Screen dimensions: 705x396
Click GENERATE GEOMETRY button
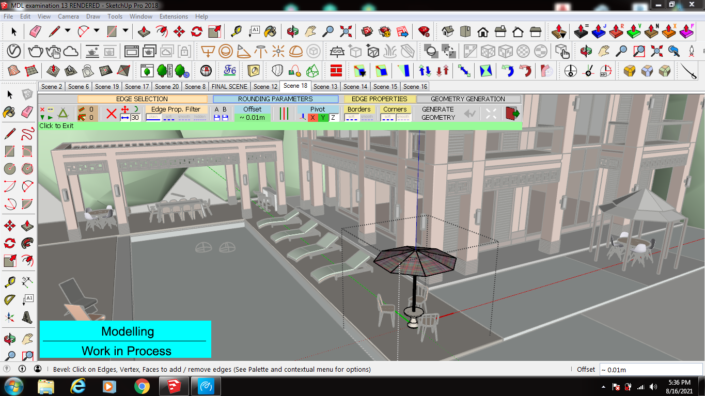(438, 113)
